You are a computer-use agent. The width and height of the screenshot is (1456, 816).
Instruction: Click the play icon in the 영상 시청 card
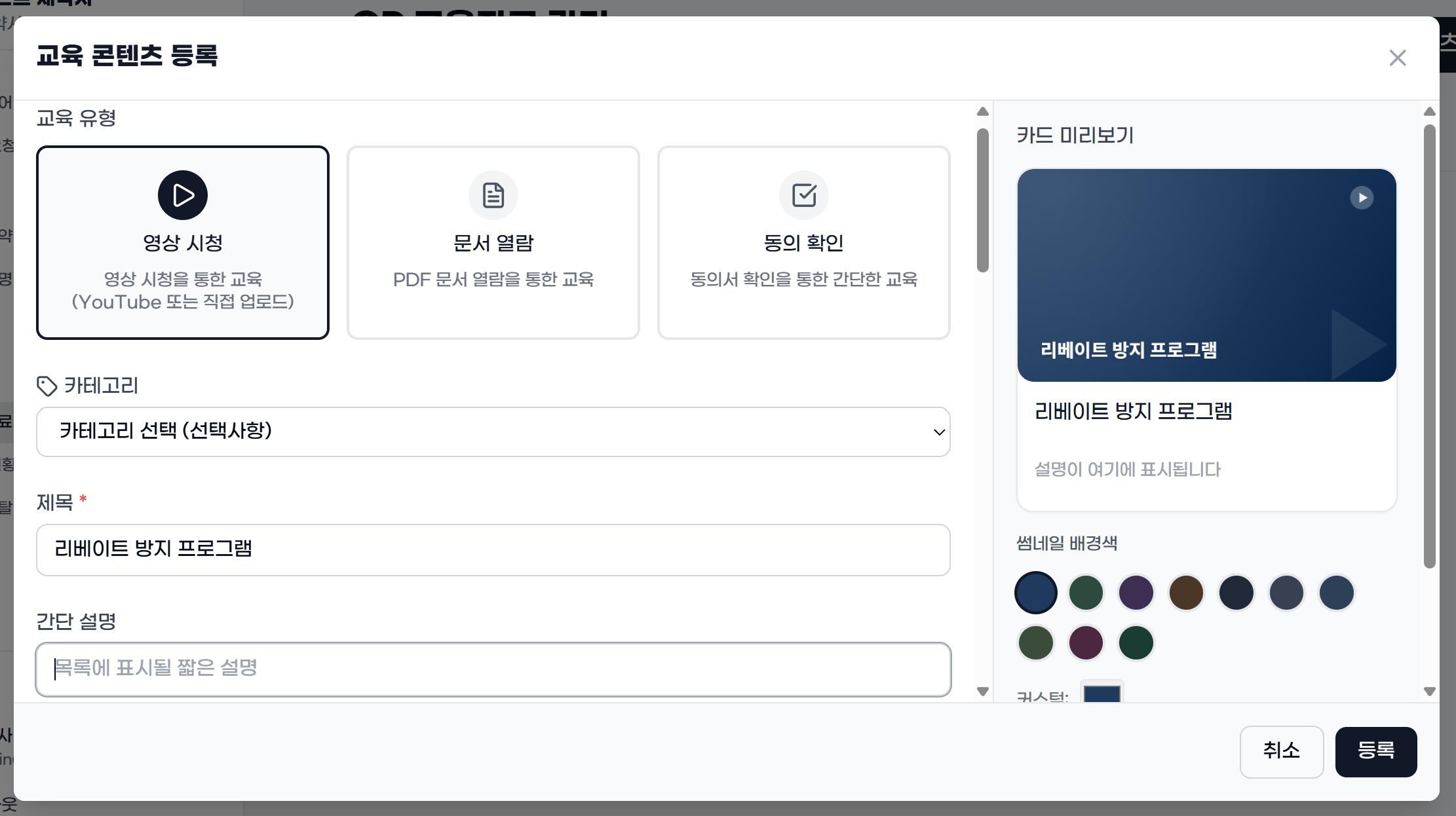182,195
